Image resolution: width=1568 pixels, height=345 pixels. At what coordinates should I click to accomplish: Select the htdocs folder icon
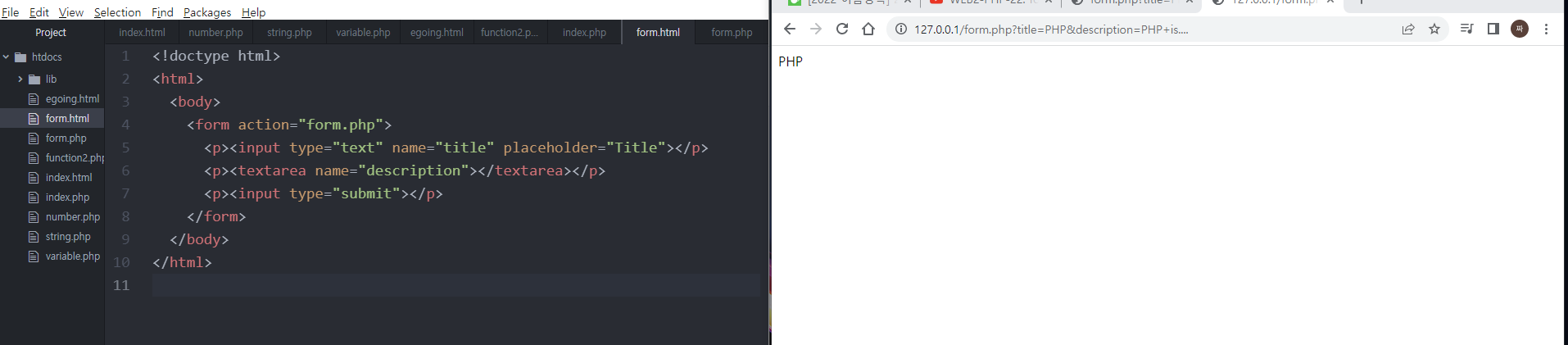20,57
